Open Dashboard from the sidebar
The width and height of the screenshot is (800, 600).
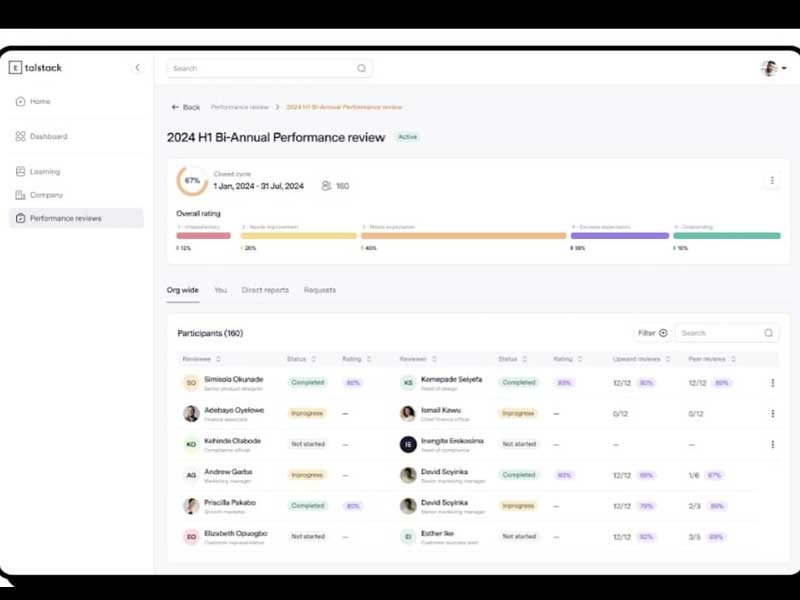48,137
